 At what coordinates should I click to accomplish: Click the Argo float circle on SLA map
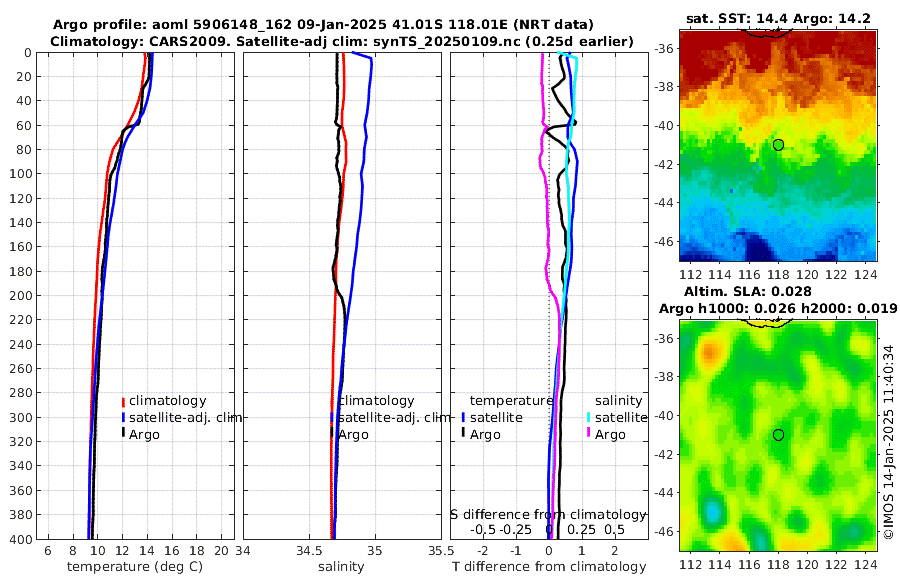(778, 435)
